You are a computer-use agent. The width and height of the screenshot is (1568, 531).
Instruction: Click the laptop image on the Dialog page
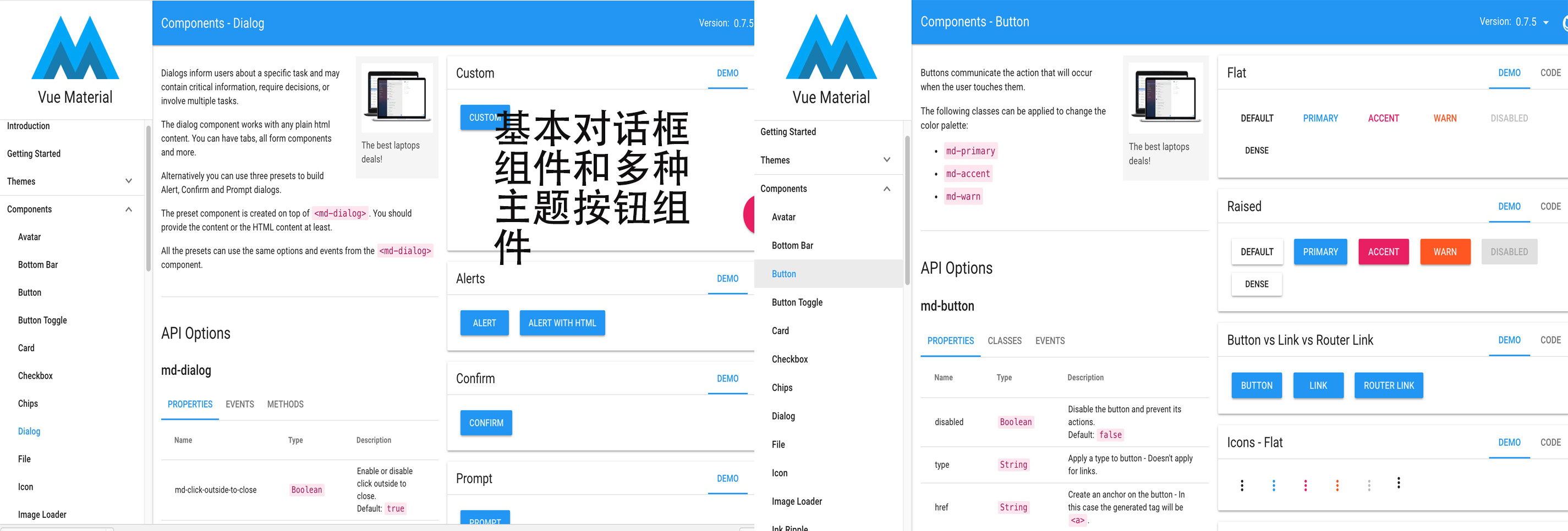(397, 97)
